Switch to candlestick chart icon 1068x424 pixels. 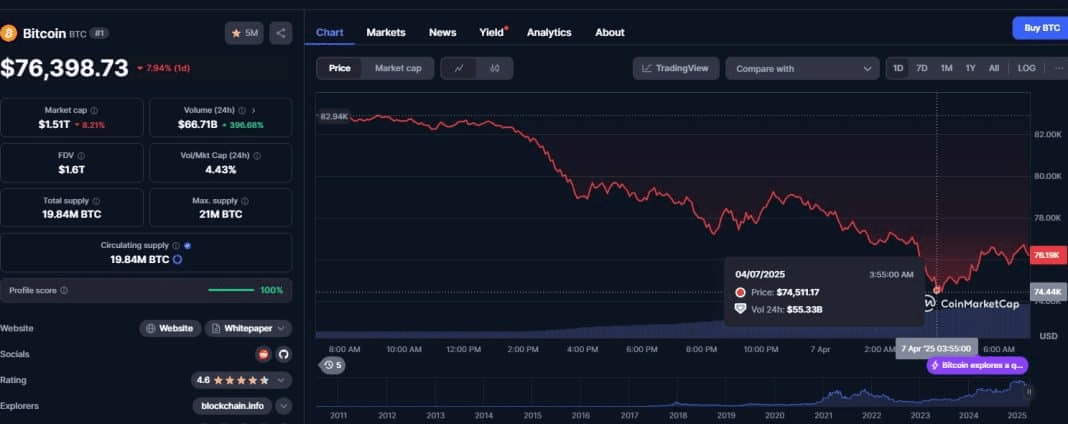click(495, 68)
